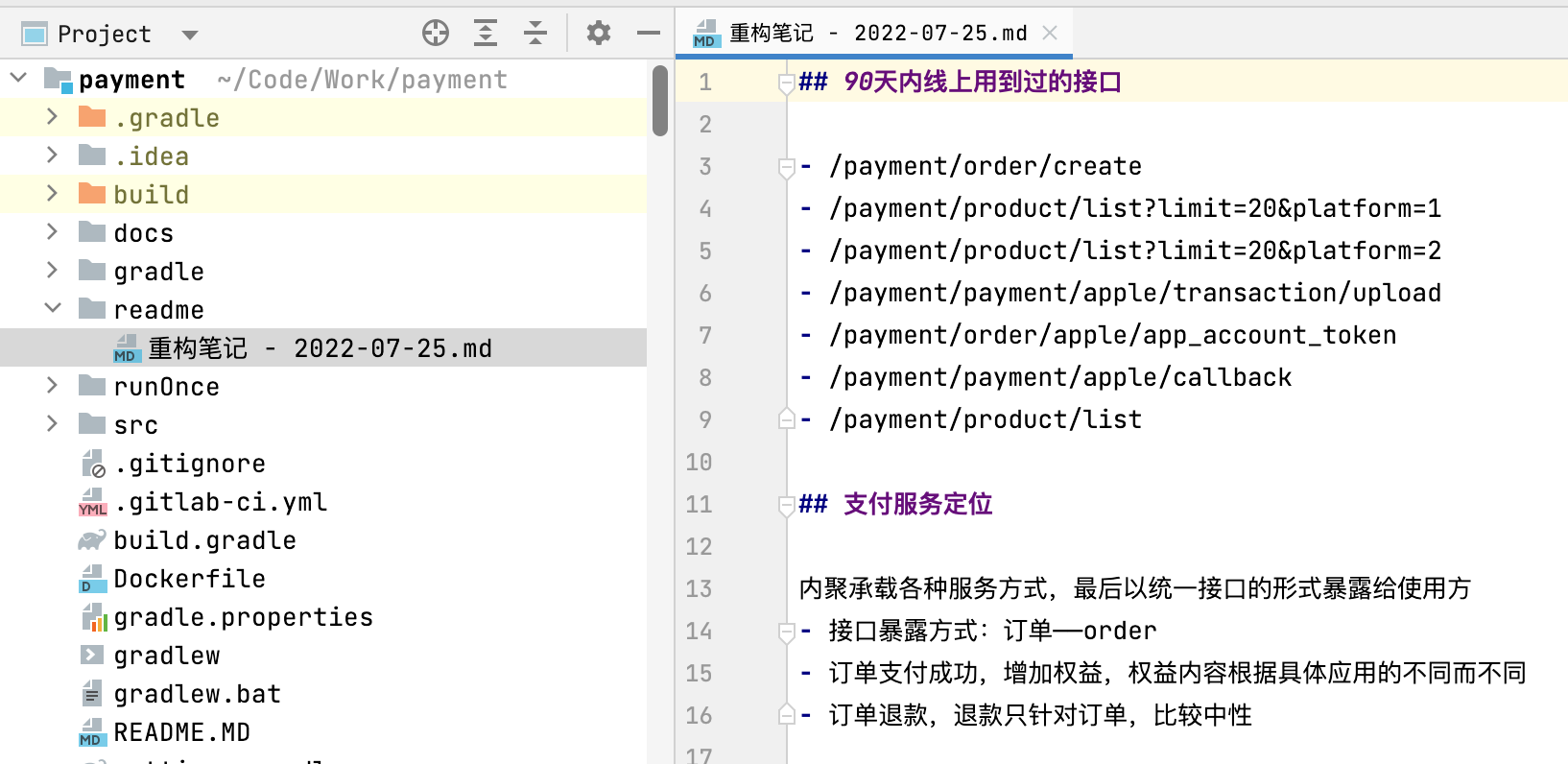This screenshot has height=764, width=1568.
Task: Click the fold marker on editor line 1
Action: [x=786, y=84]
